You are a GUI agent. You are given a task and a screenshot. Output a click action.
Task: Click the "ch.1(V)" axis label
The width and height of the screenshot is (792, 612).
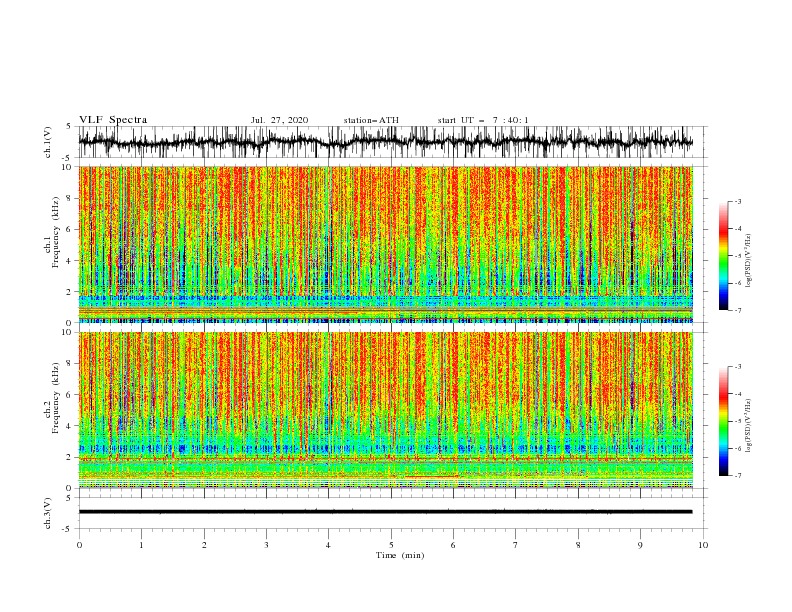pyautogui.click(x=48, y=142)
